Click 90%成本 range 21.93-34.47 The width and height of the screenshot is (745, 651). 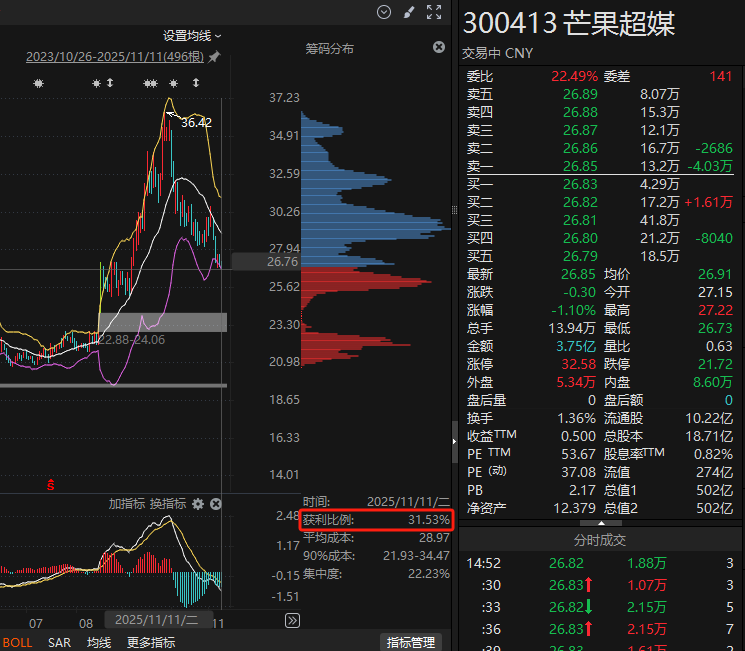pyautogui.click(x=416, y=555)
